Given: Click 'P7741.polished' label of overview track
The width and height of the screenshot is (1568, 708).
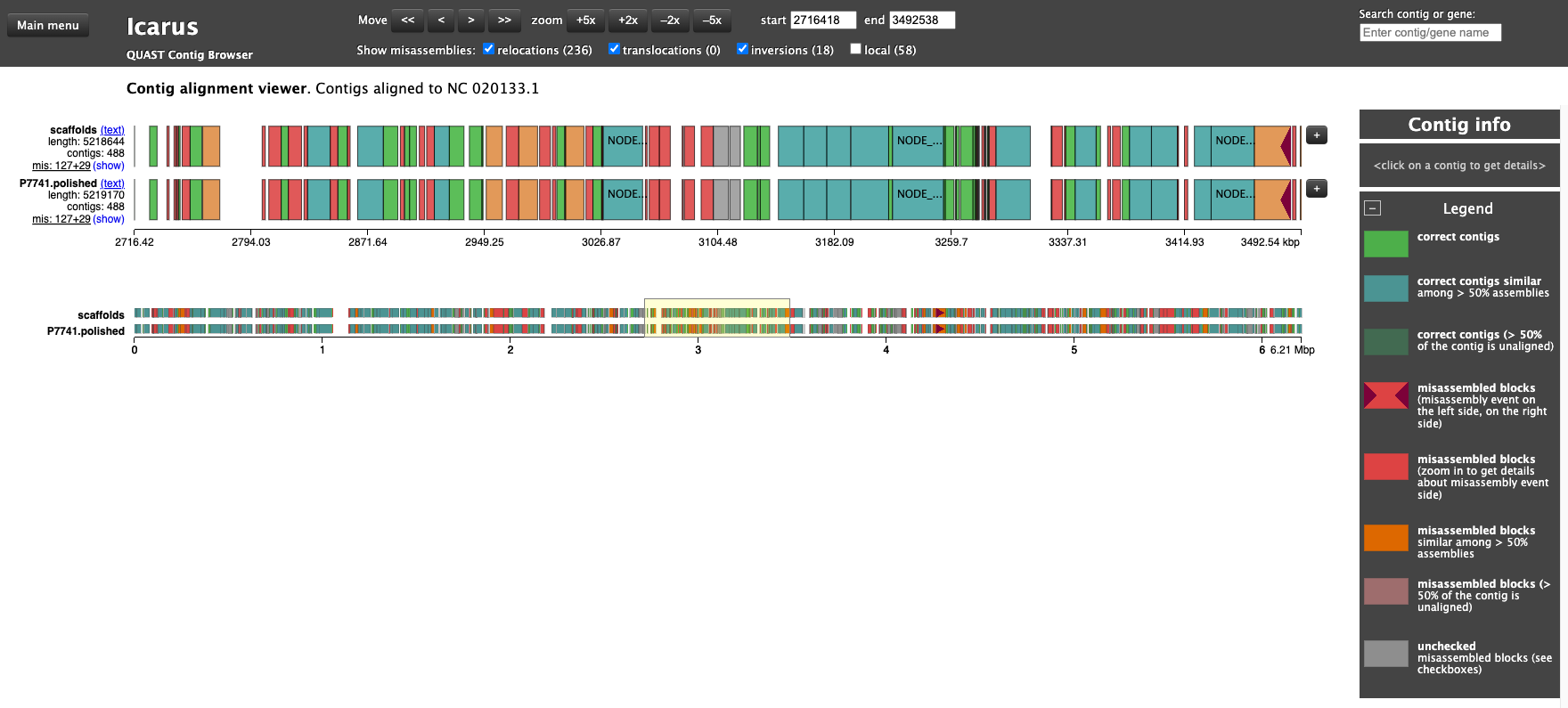Looking at the screenshot, I should [86, 331].
